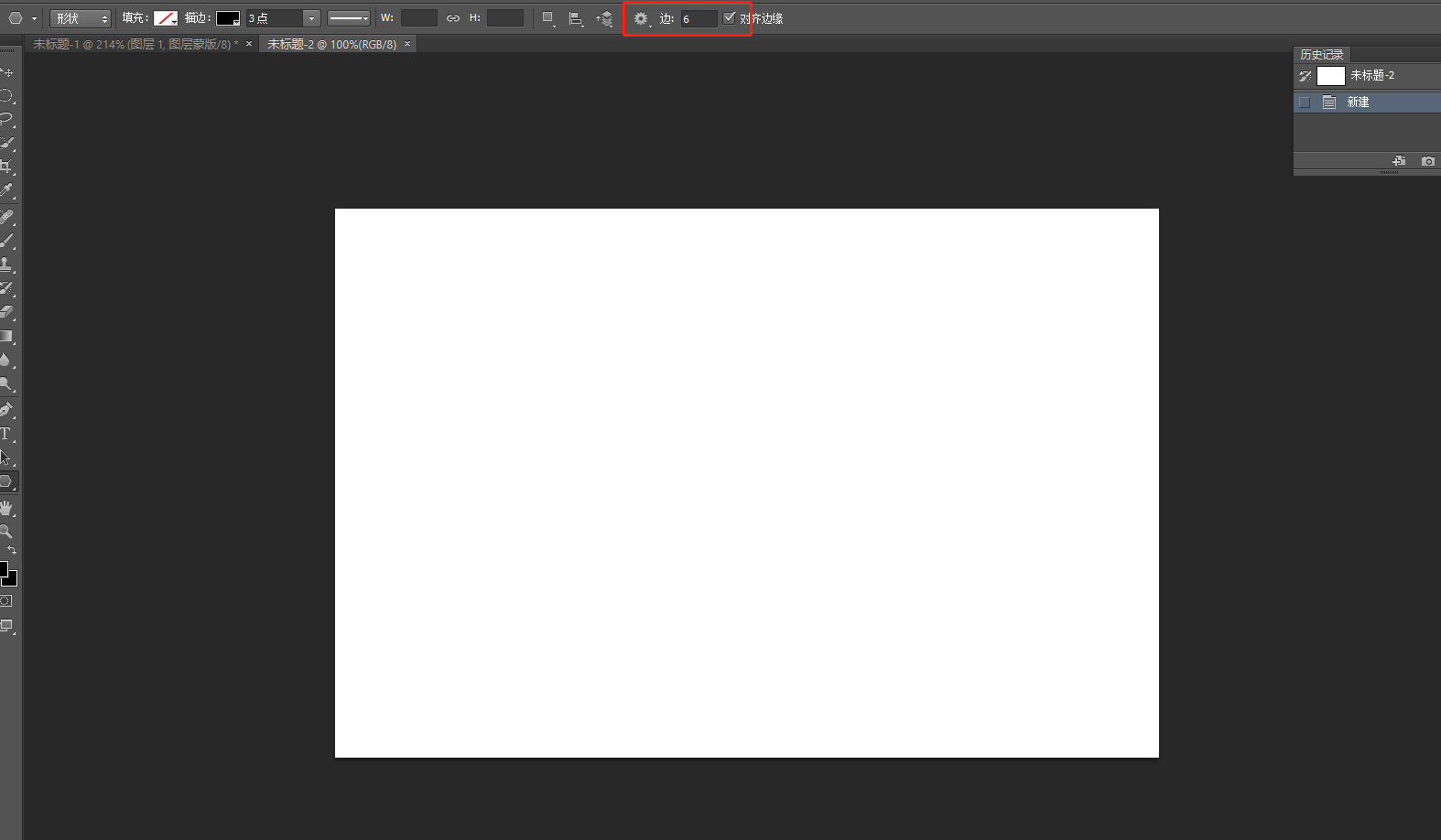The image size is (1441, 840).
Task: Select the Clone Stamp tool
Action: (6, 264)
